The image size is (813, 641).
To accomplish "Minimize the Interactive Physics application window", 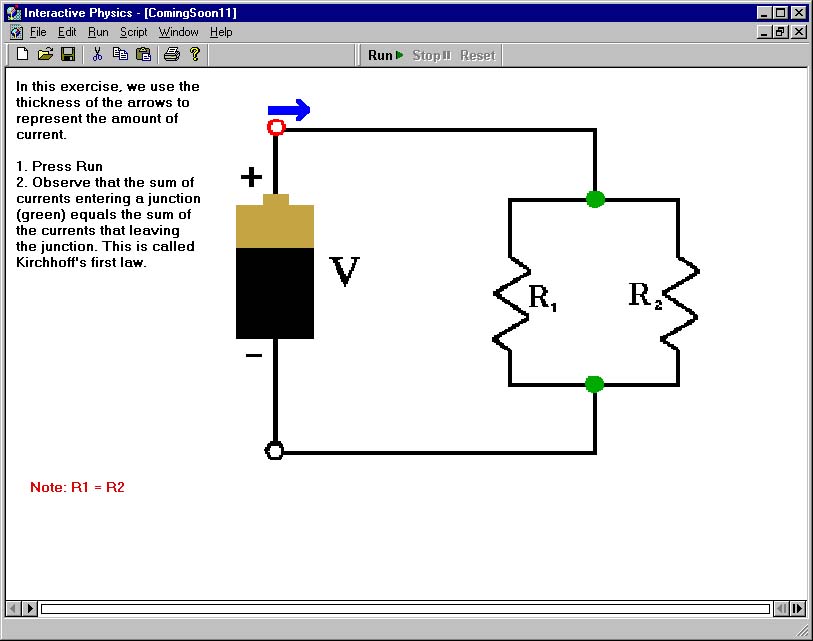I will [763, 12].
